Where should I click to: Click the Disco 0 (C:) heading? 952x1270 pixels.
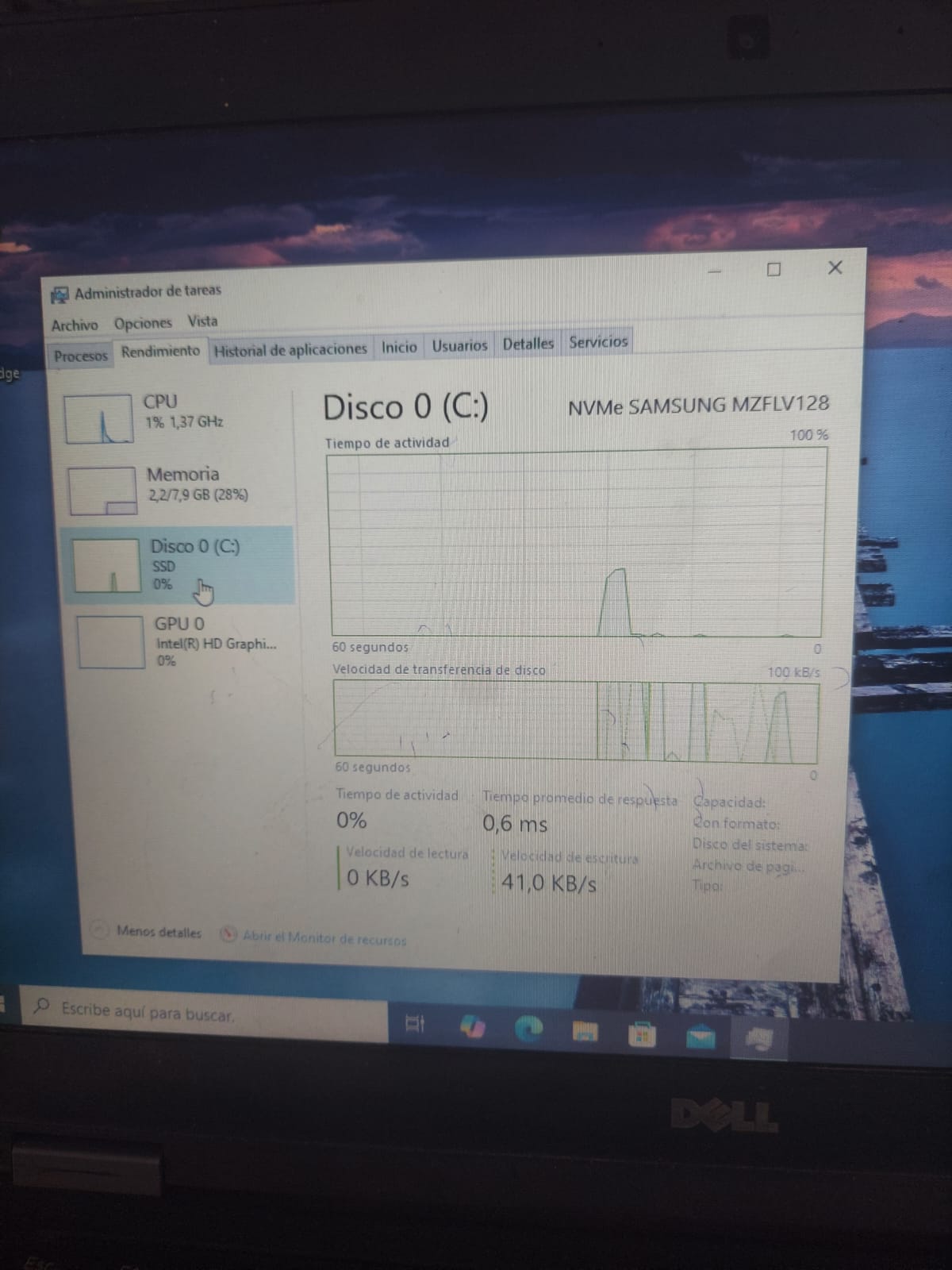click(x=405, y=407)
